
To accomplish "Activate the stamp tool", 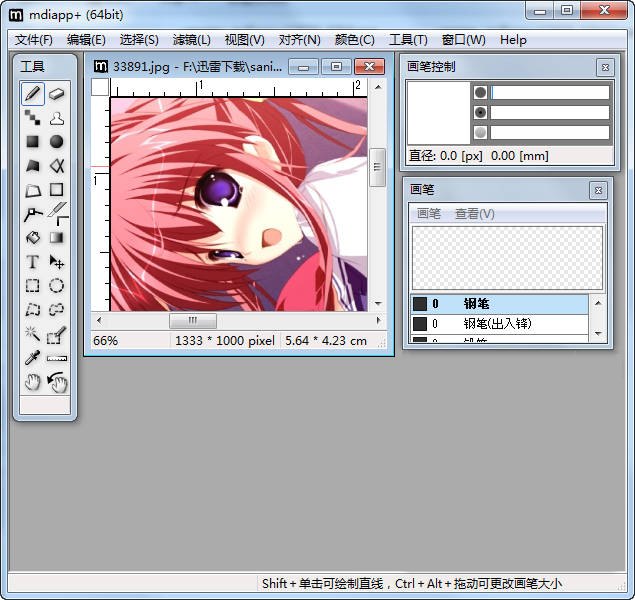I will pyautogui.click(x=57, y=118).
